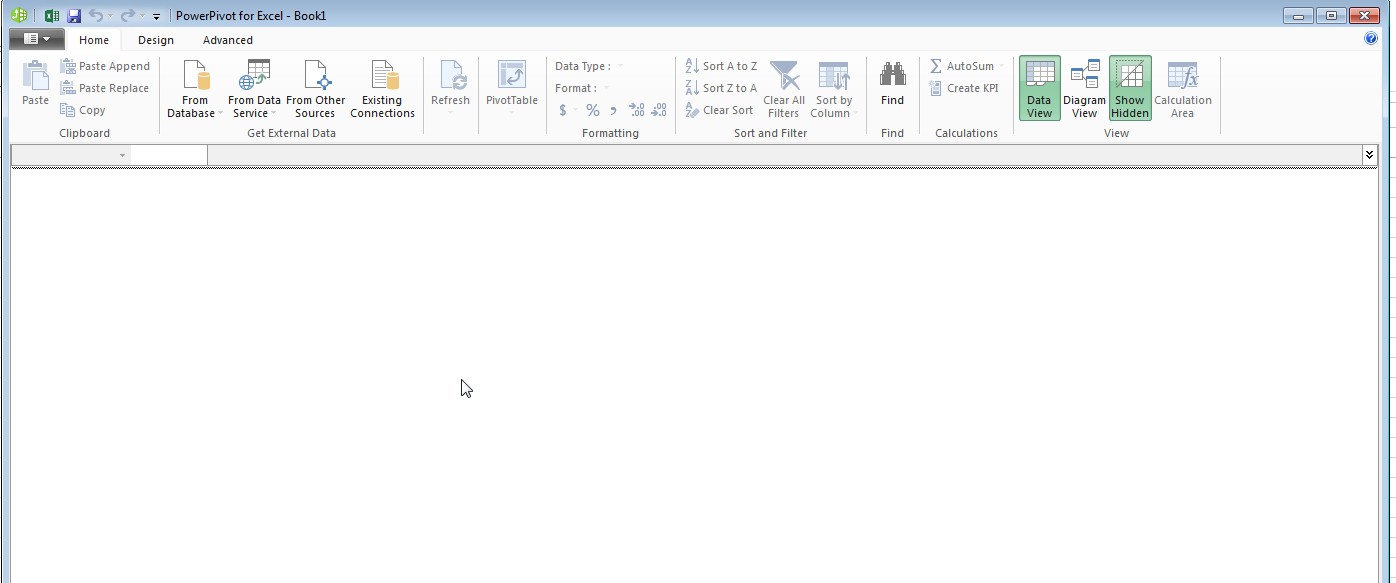Choose From Other Sources import

[316, 89]
